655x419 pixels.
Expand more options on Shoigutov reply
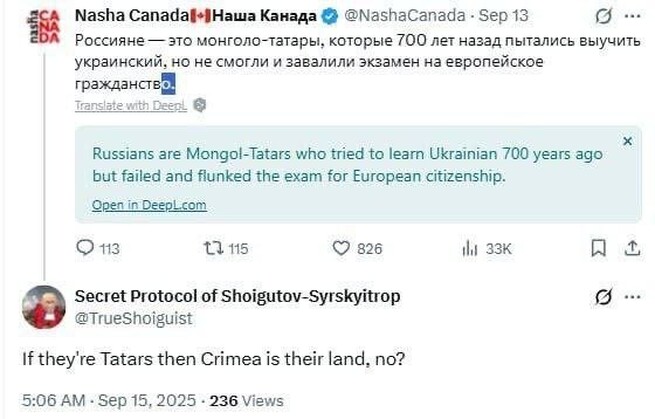tap(632, 297)
